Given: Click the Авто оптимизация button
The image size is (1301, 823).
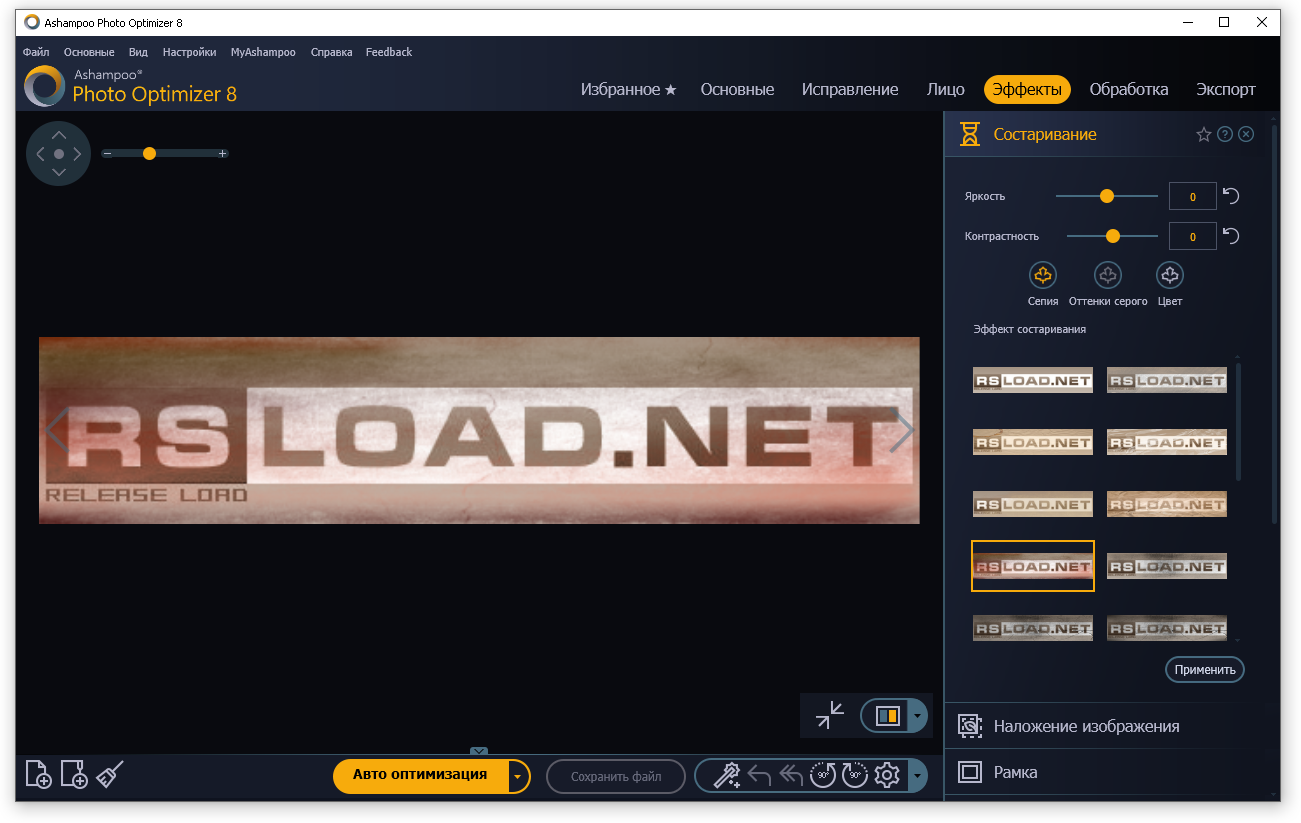Looking at the screenshot, I should 420,776.
